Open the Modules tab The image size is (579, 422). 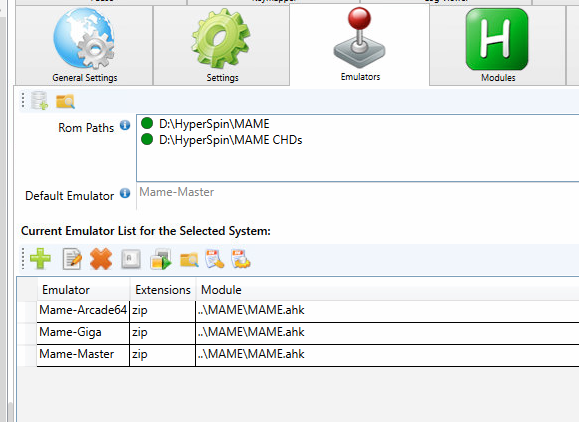click(x=497, y=45)
